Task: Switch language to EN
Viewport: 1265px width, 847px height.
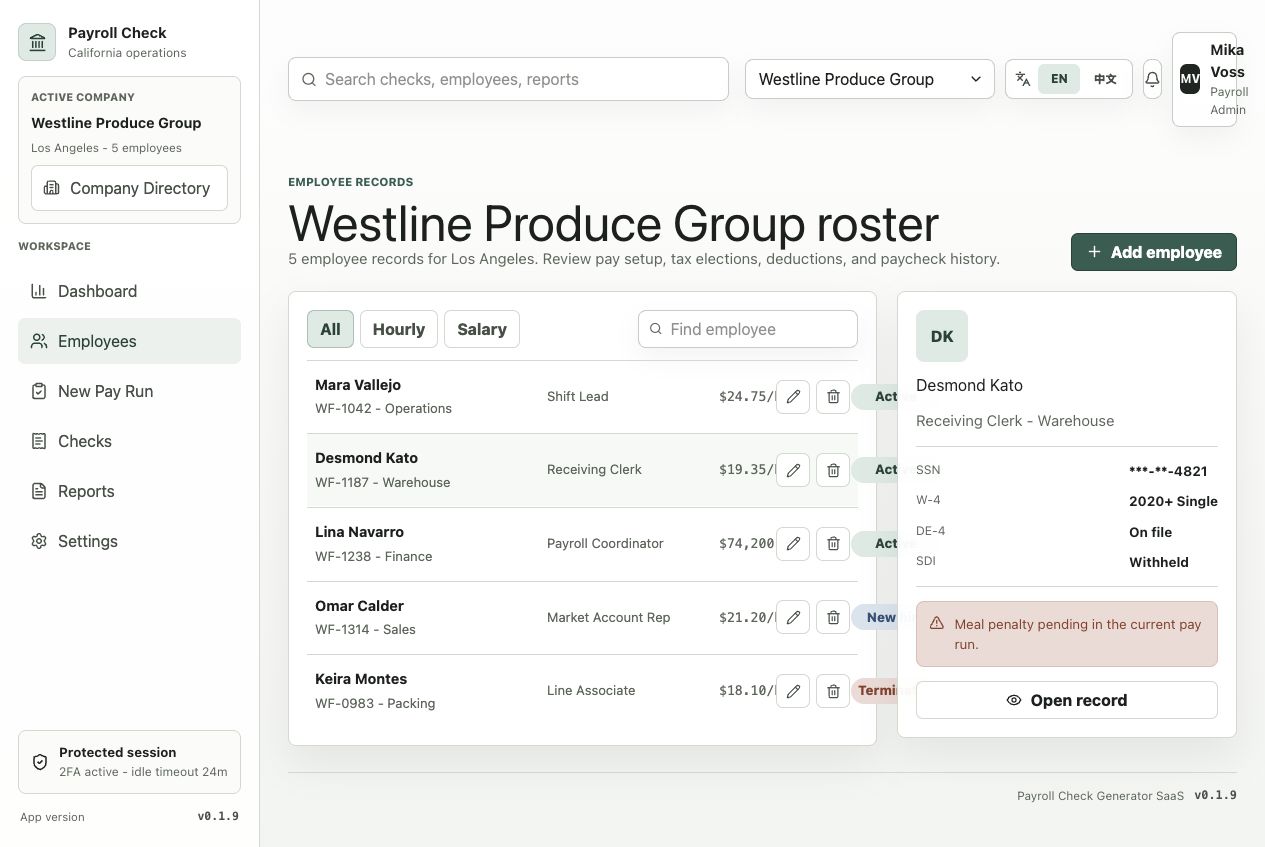Action: [x=1059, y=79]
